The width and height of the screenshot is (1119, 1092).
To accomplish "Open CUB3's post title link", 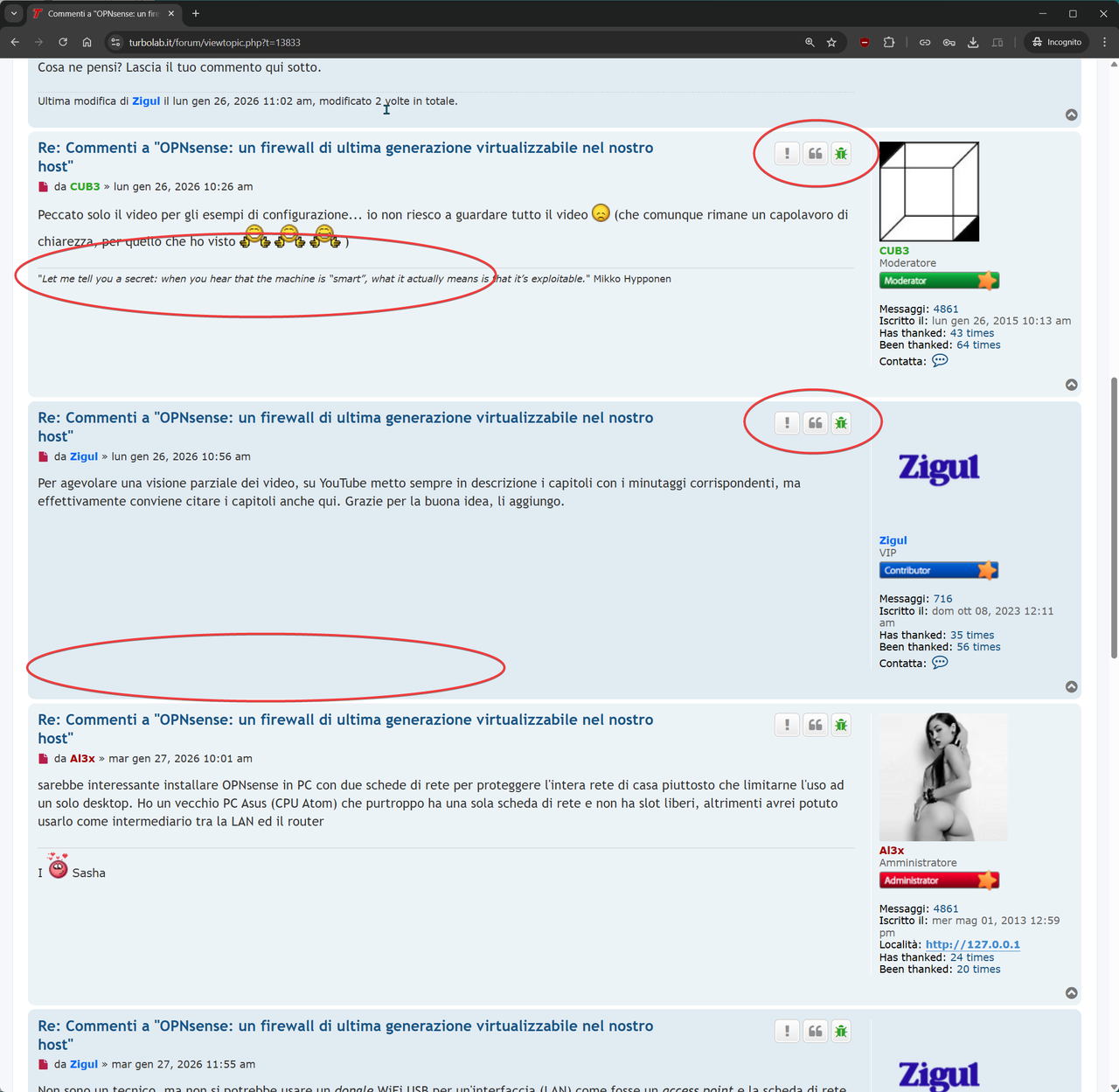I will pos(345,156).
